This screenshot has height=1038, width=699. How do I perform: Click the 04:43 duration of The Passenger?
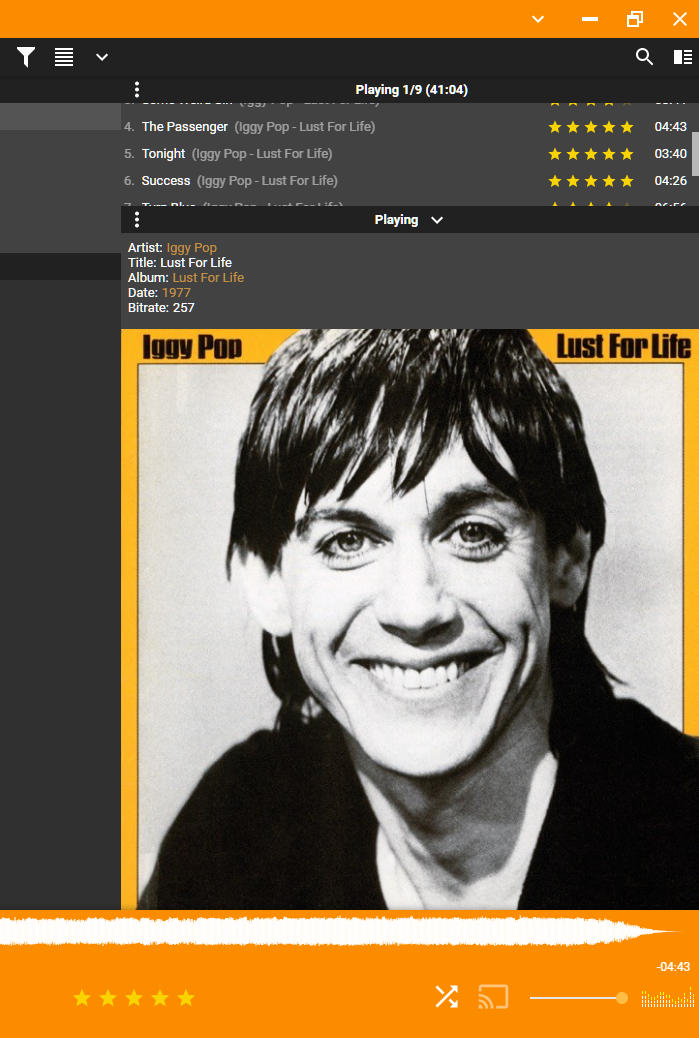pyautogui.click(x=671, y=126)
